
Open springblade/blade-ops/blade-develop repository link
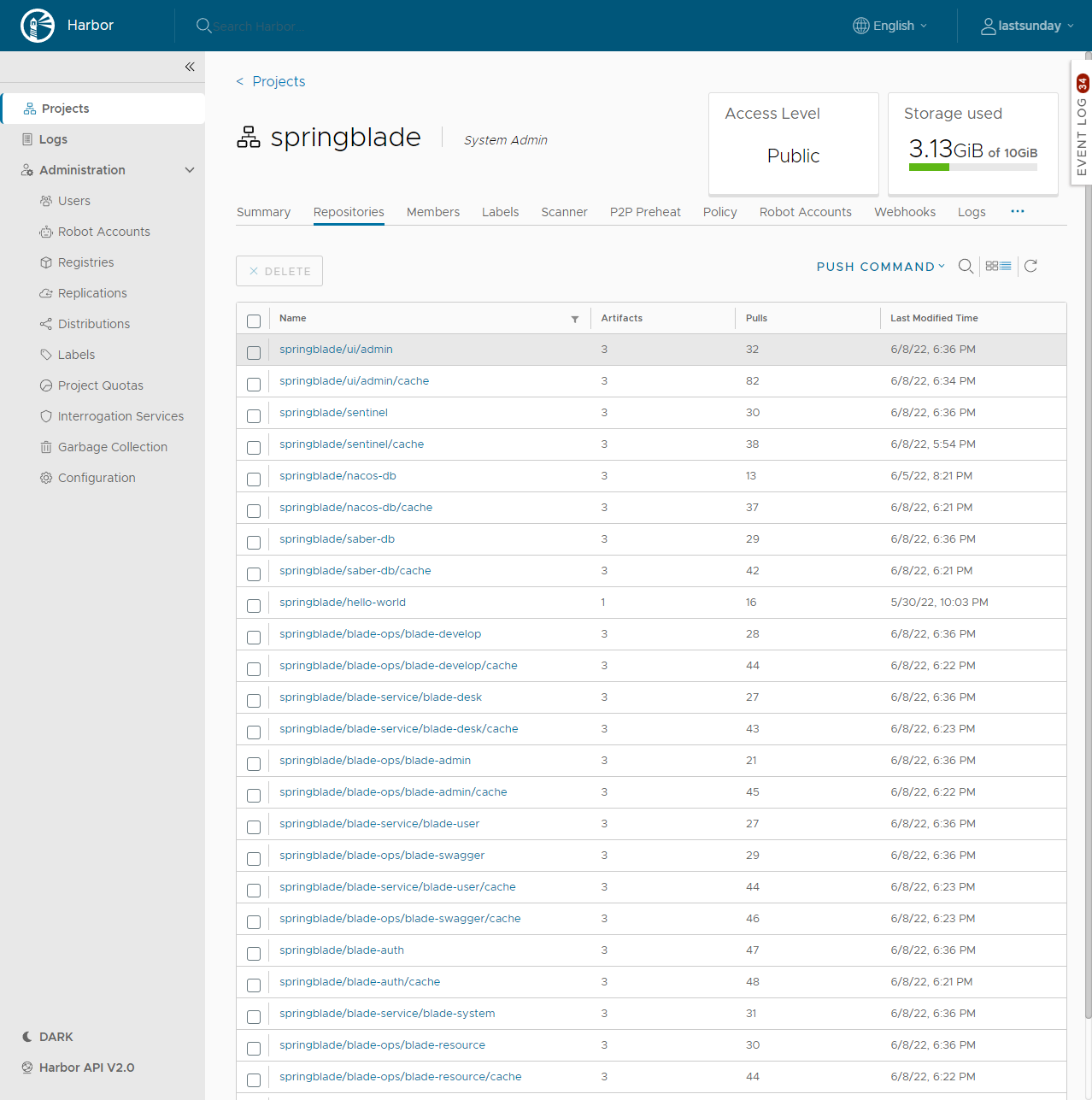(380, 634)
